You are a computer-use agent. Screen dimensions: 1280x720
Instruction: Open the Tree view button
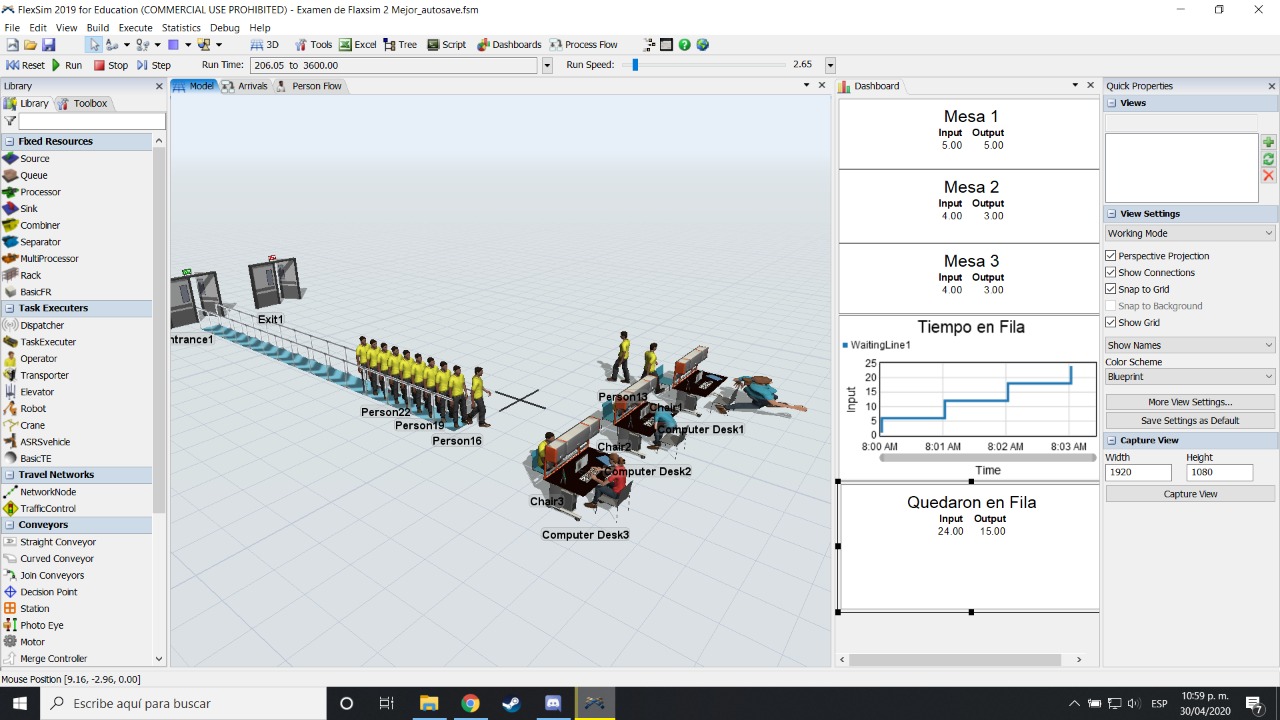click(x=400, y=45)
